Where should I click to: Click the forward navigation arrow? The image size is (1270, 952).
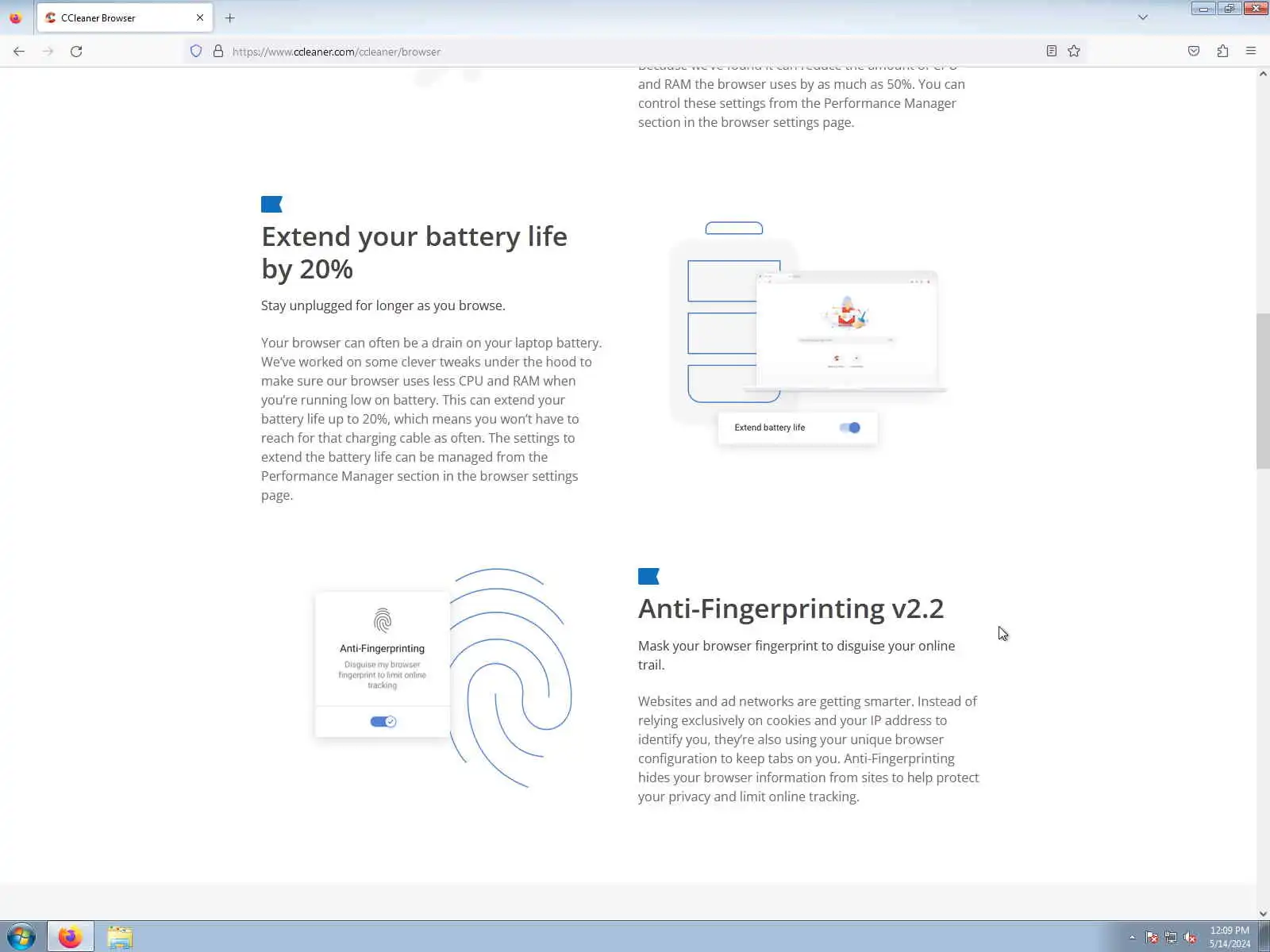click(x=48, y=52)
